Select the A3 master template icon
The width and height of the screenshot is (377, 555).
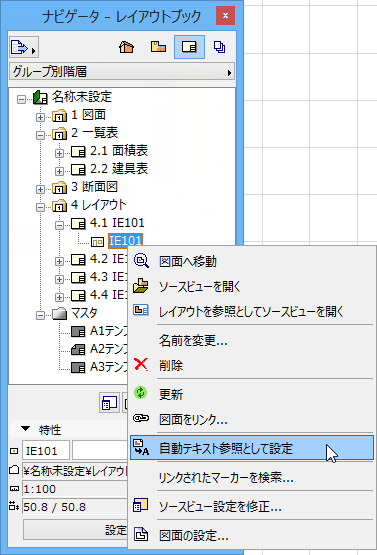click(x=78, y=368)
